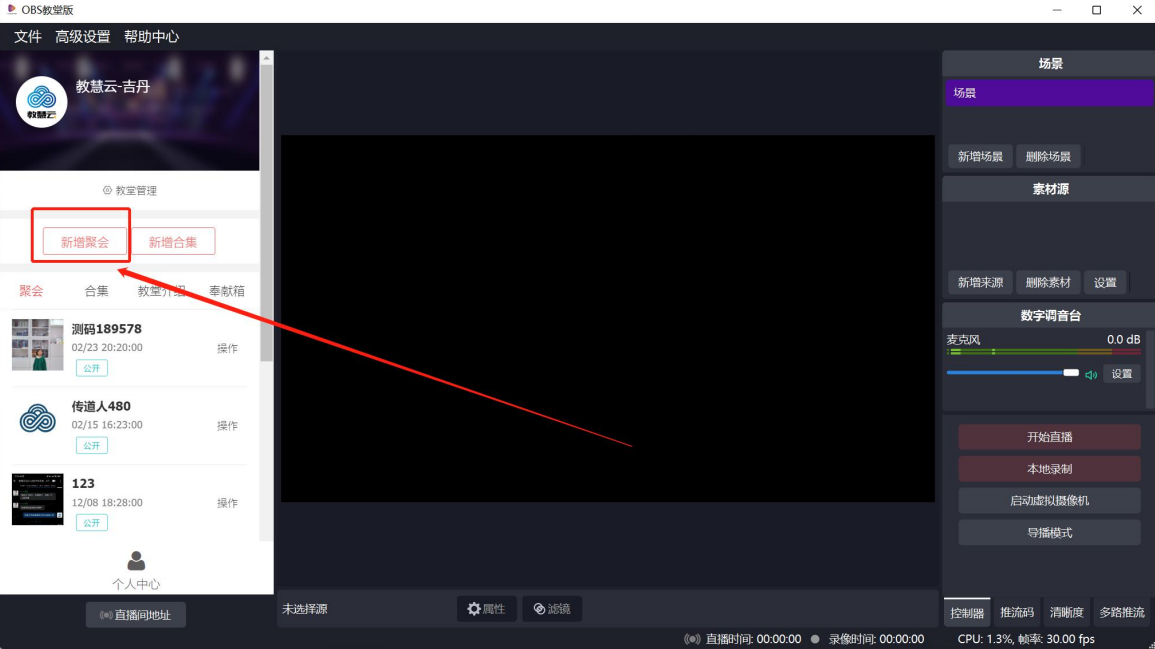Viewport: 1155px width, 649px height.
Task: Open the 操作 menu for entry 123
Action: [x=227, y=503]
